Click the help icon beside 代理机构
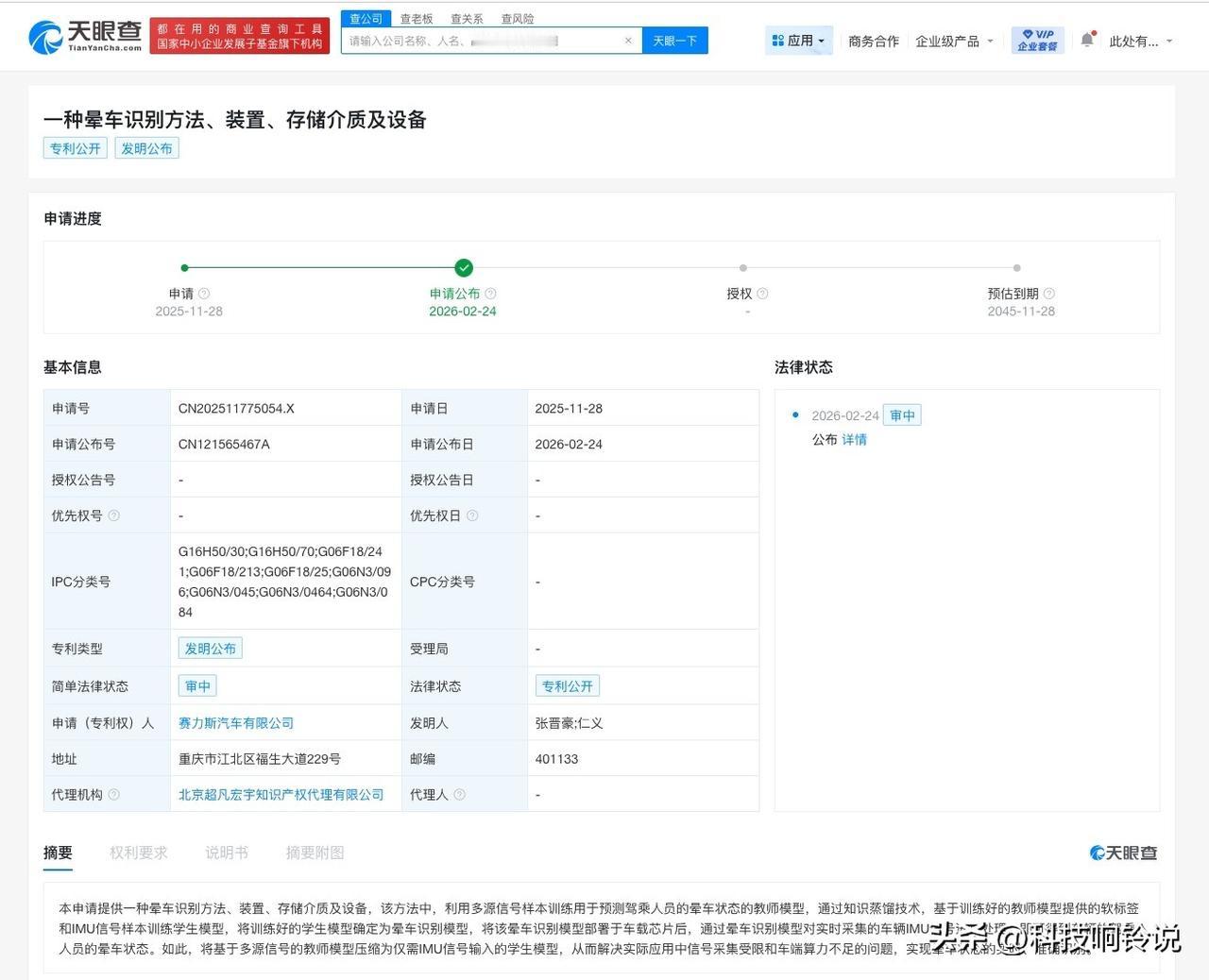 (x=115, y=794)
